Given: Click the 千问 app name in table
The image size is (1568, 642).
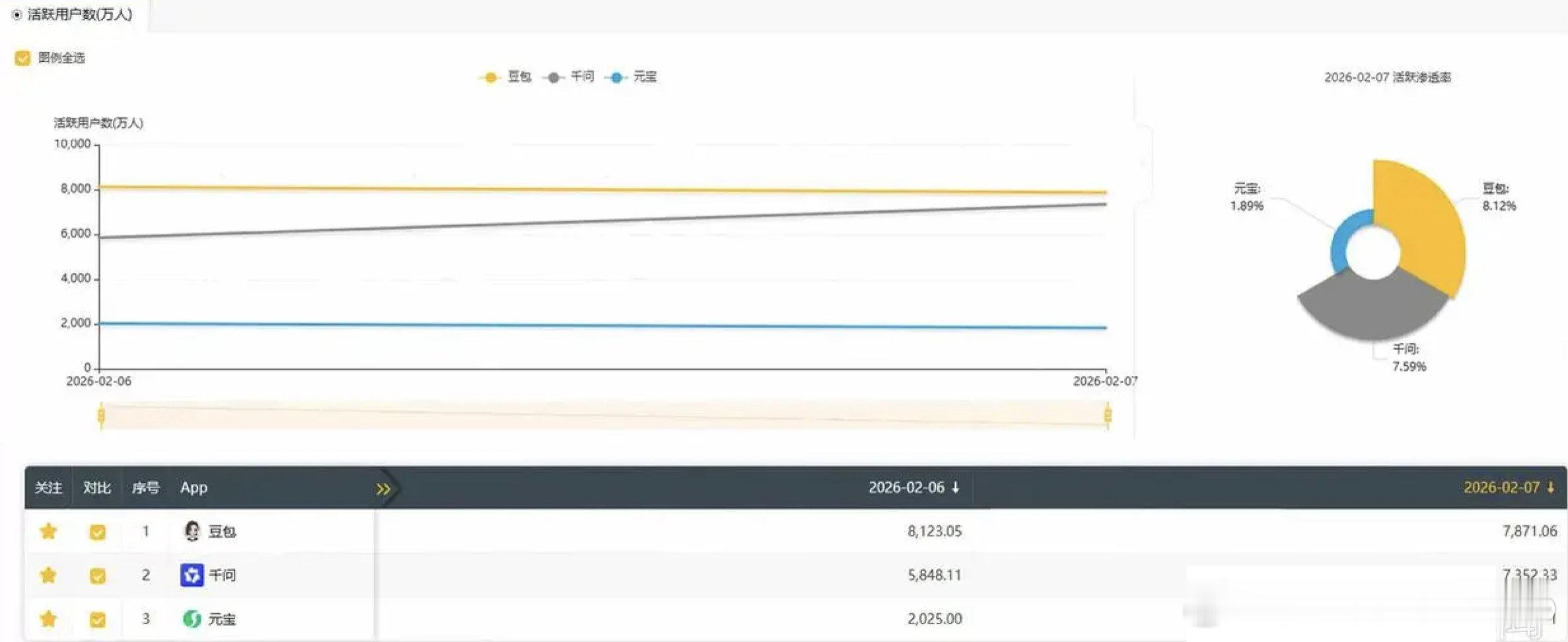Looking at the screenshot, I should [222, 575].
